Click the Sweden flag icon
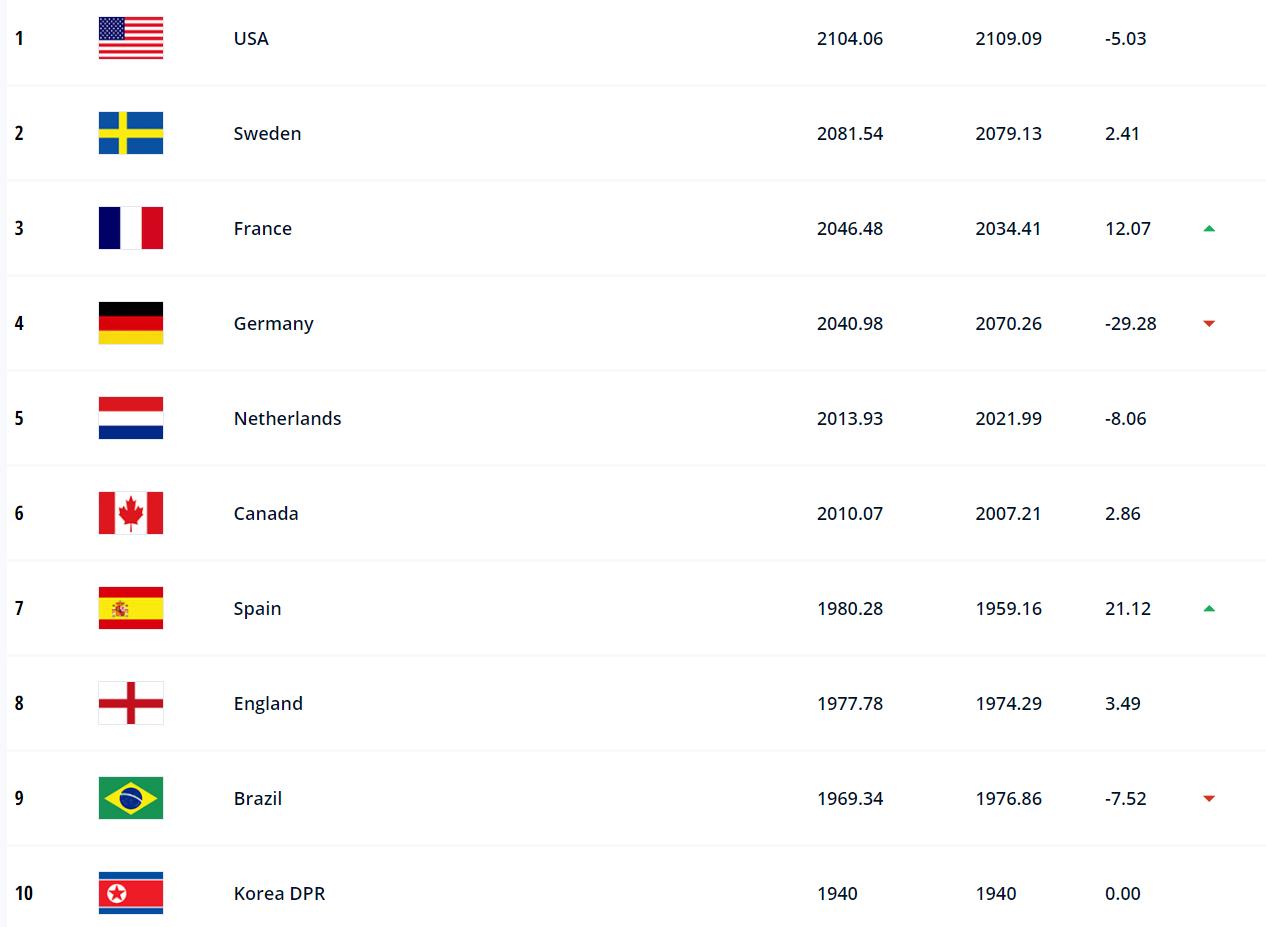The height and width of the screenshot is (927, 1266). click(131, 133)
